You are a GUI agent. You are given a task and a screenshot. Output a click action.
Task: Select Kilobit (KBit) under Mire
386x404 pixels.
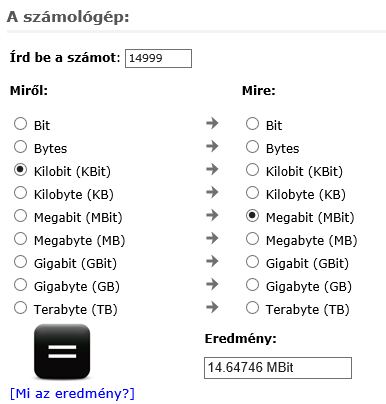[252, 170]
